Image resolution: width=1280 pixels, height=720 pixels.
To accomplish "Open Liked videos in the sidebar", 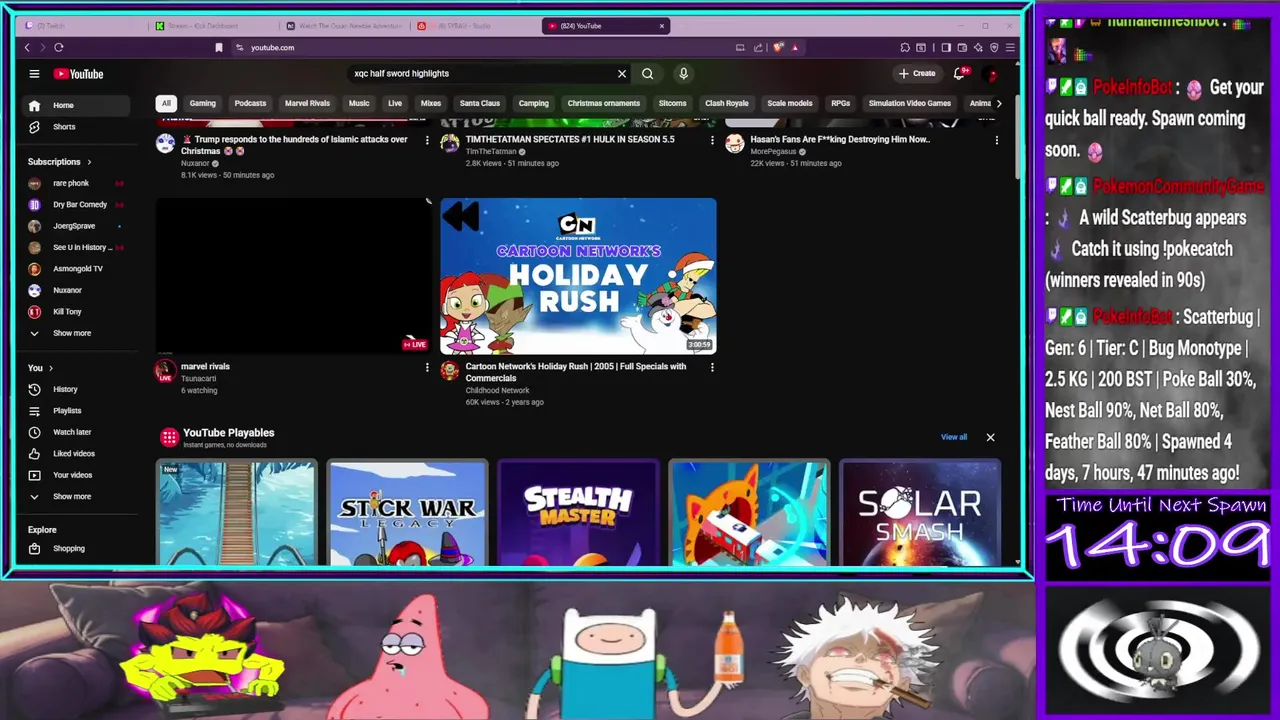I will point(72,454).
